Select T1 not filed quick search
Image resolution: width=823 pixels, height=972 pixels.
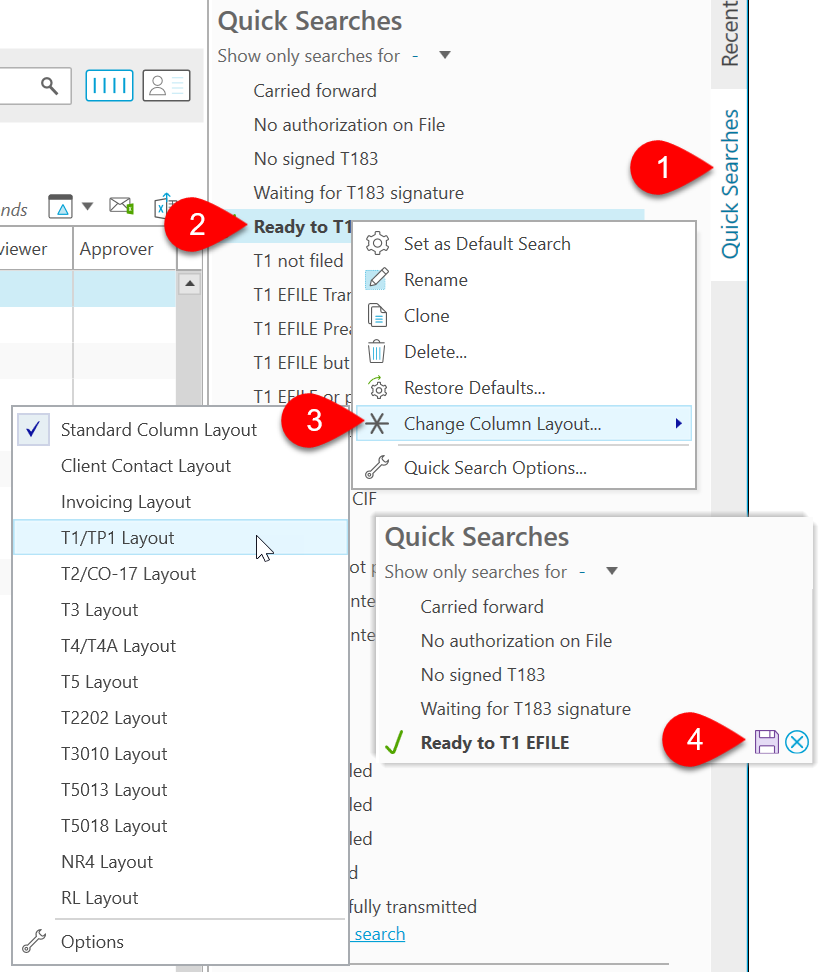click(x=298, y=260)
